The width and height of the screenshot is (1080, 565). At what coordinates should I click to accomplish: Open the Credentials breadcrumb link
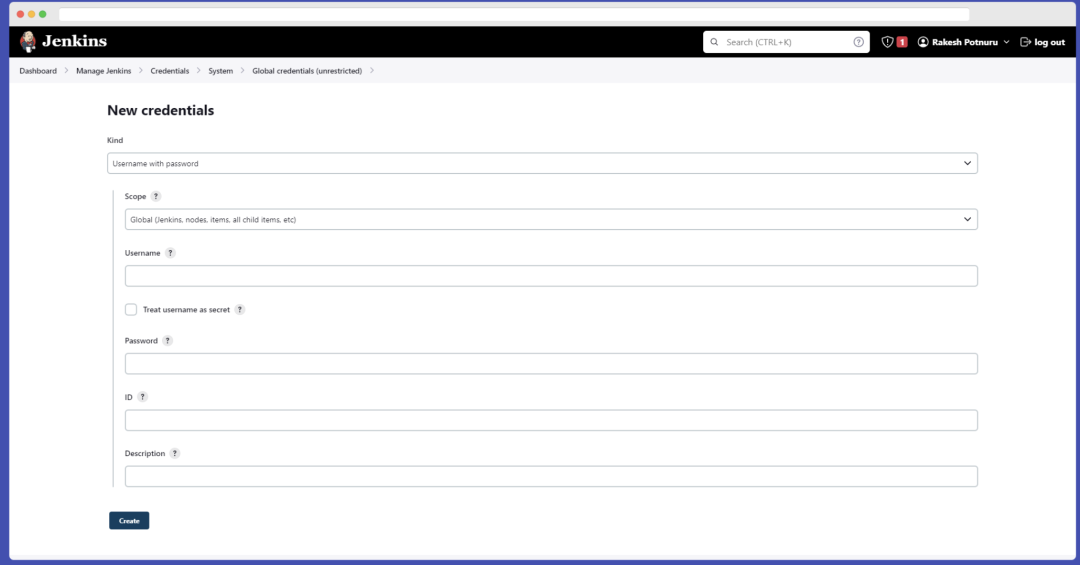169,71
